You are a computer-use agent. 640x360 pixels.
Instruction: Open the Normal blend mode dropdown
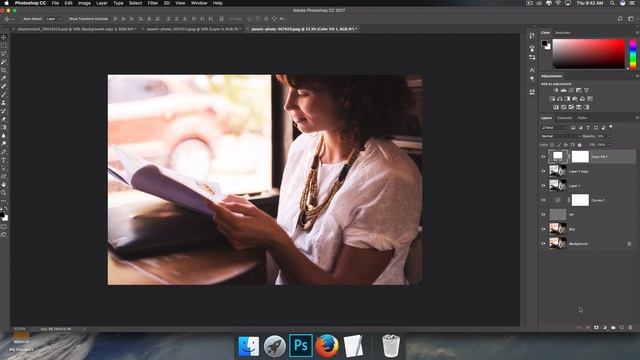560,136
